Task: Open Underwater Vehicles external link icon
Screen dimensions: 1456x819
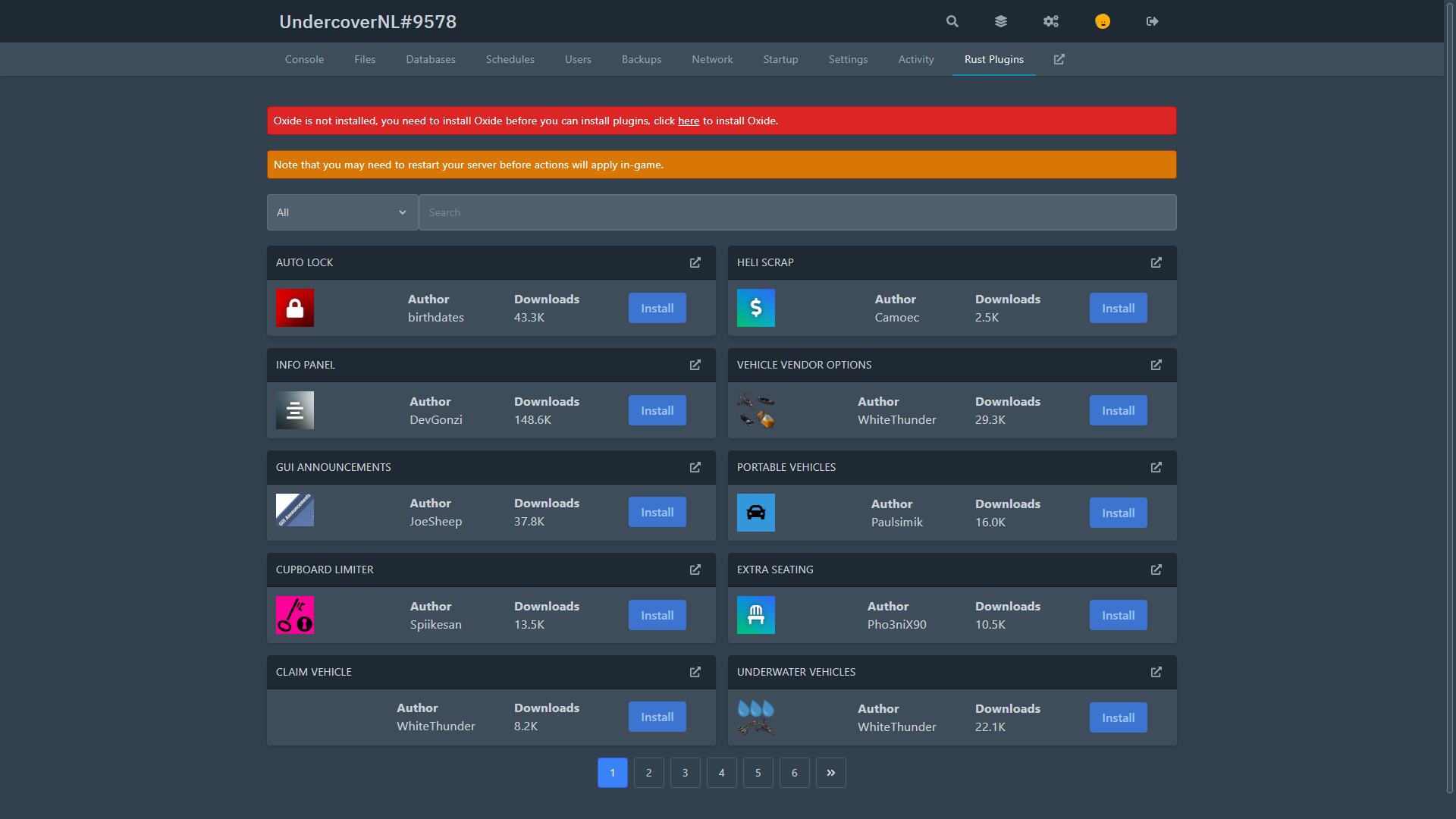Action: (1156, 672)
